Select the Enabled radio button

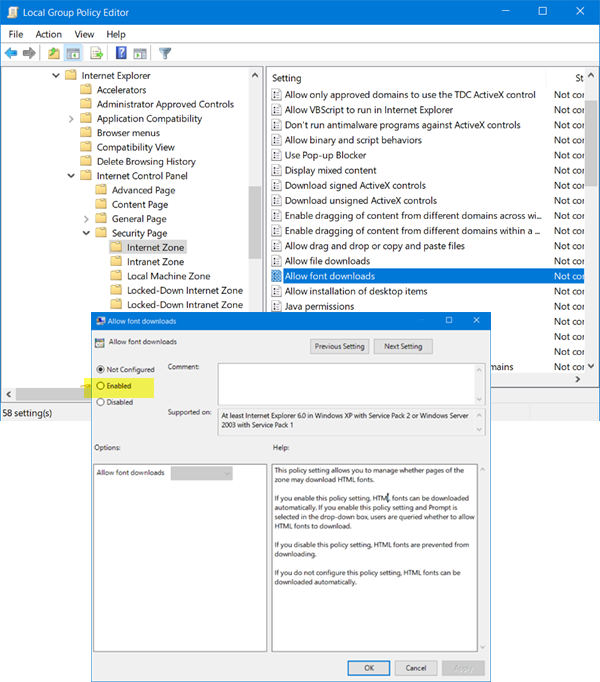point(101,386)
